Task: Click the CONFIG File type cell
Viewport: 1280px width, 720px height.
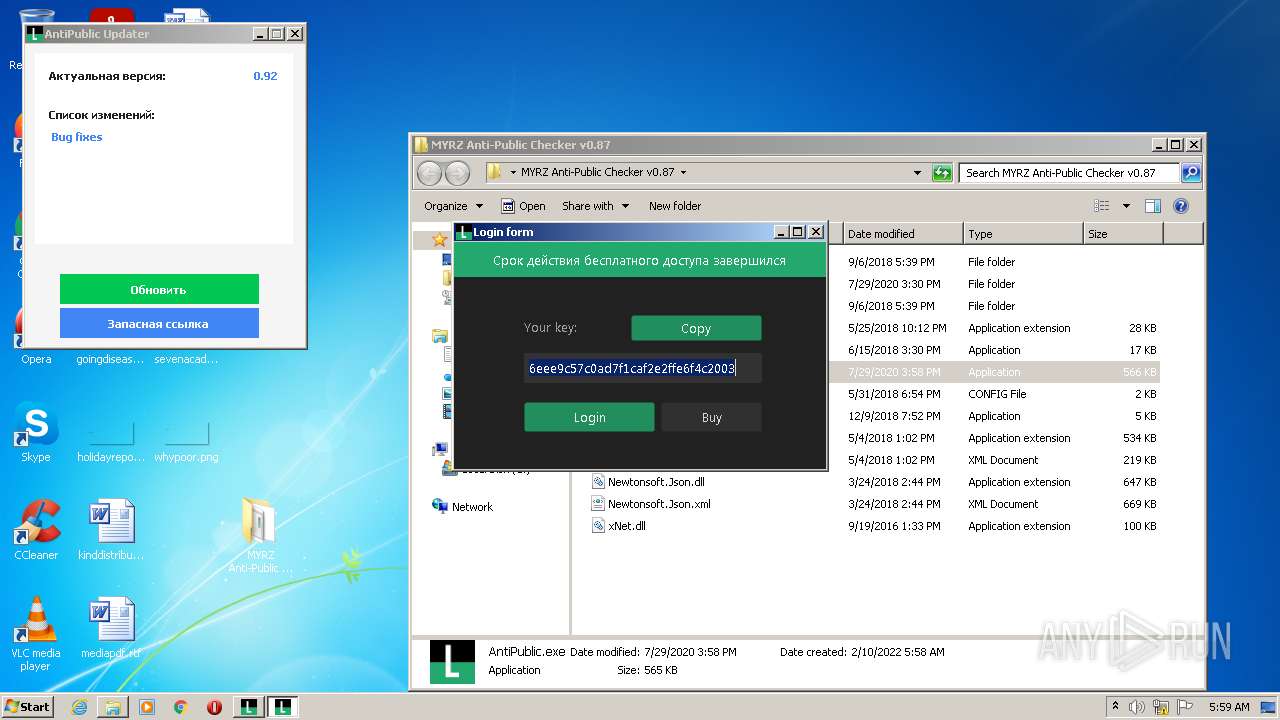Action: click(x=997, y=394)
